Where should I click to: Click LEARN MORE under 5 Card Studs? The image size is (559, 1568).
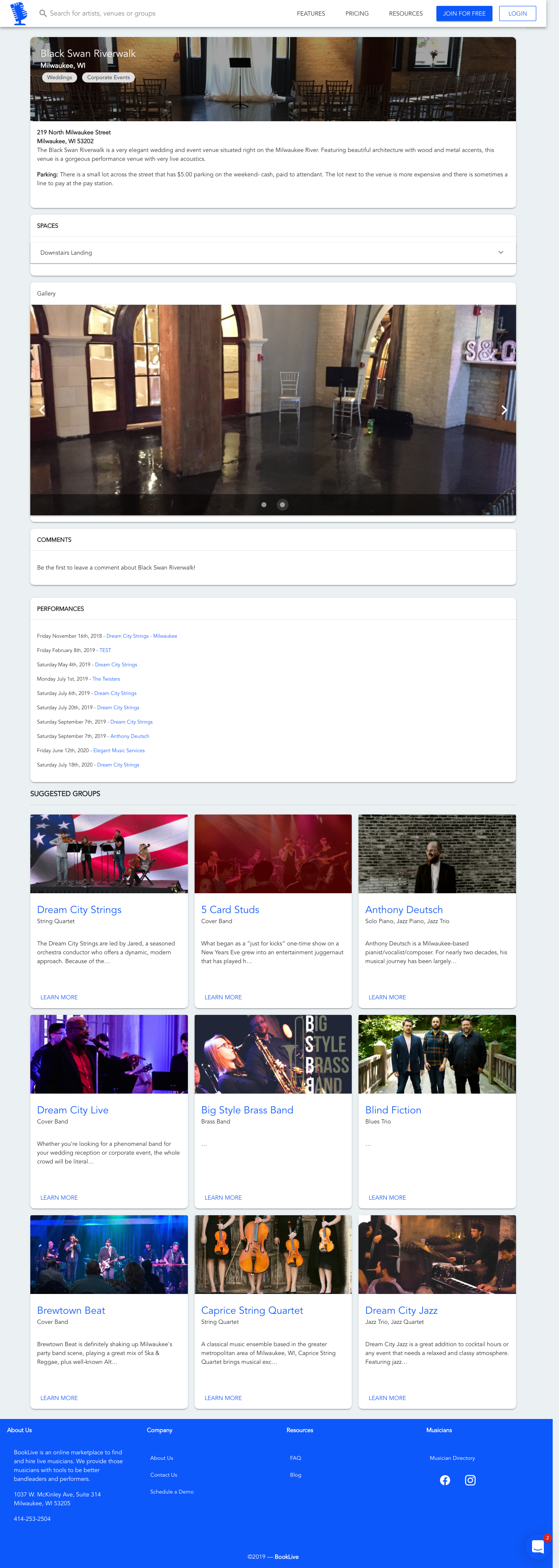[x=223, y=997]
